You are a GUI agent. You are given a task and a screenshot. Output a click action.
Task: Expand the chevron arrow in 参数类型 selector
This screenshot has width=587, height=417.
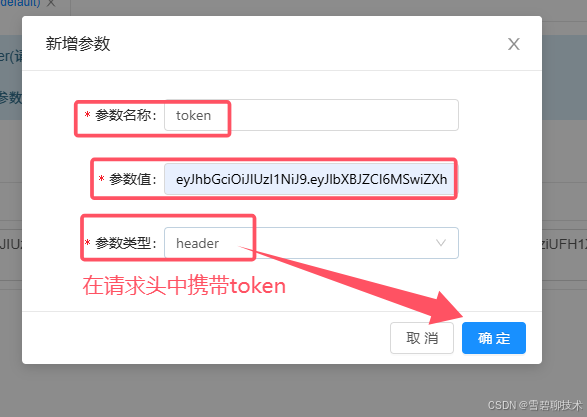point(441,243)
